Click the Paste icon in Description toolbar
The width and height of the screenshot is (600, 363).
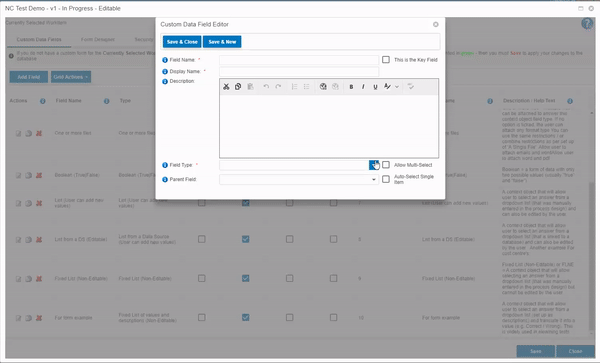click(250, 87)
